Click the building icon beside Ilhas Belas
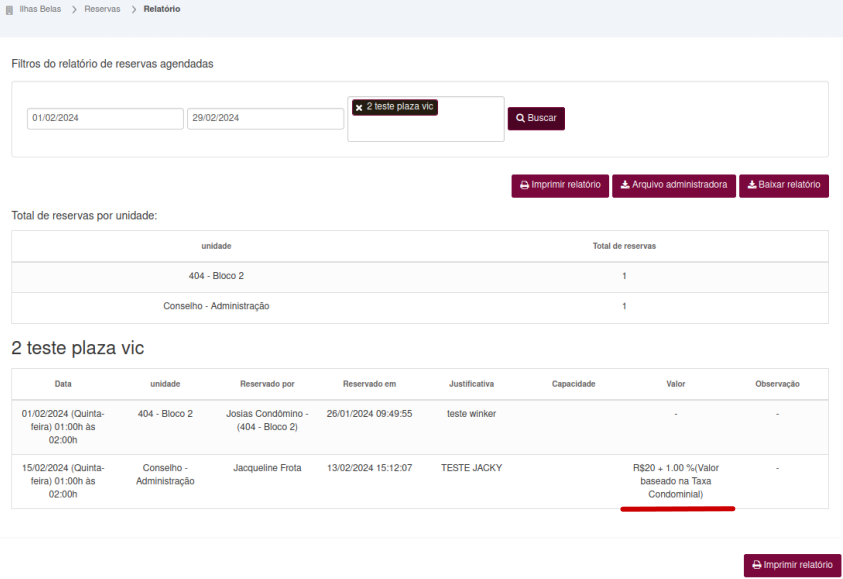The height and width of the screenshot is (579, 843). coord(9,10)
